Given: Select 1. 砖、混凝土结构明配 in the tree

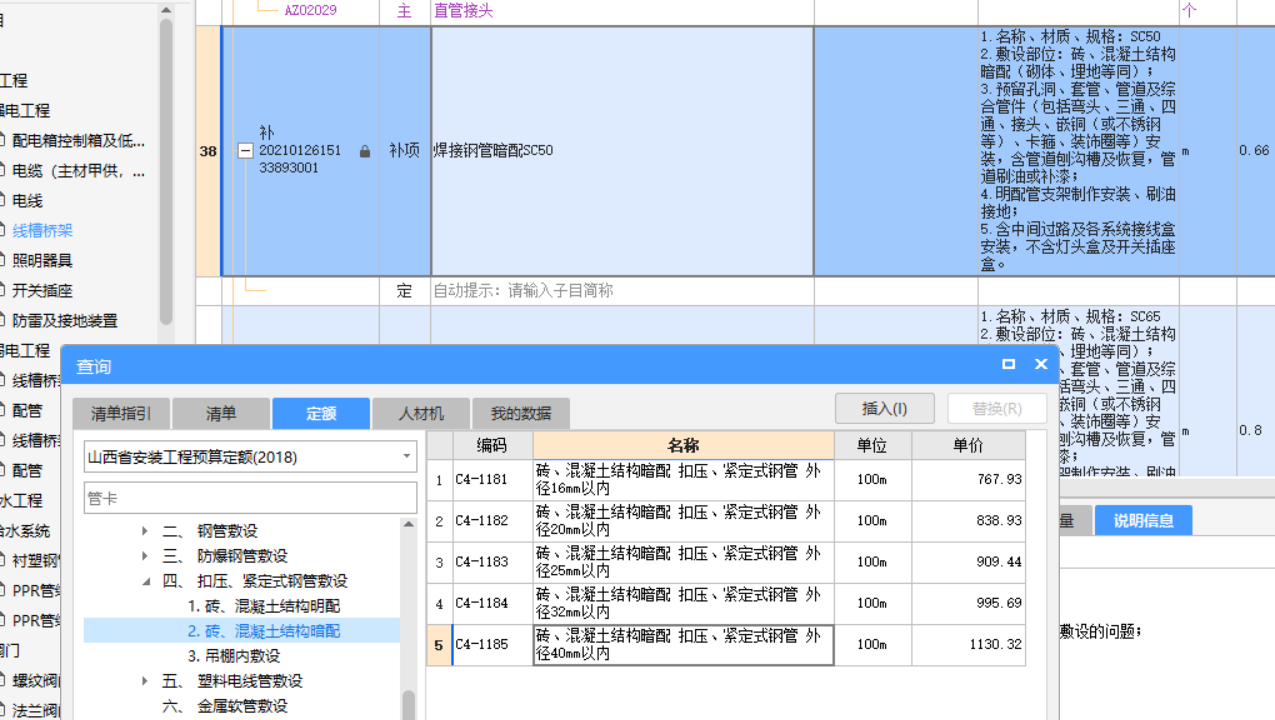Looking at the screenshot, I should point(264,606).
